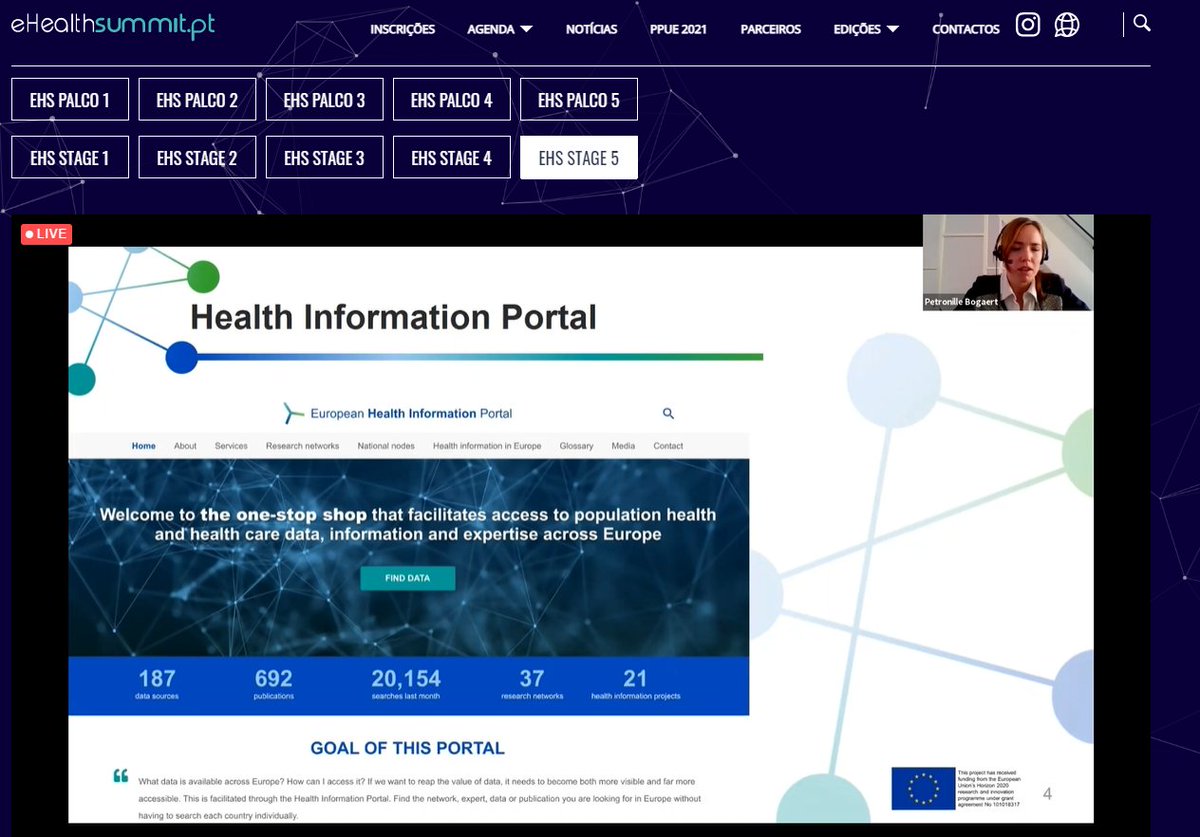This screenshot has height=837, width=1200.
Task: Open the NOTÍCIAS menu item
Action: point(591,29)
